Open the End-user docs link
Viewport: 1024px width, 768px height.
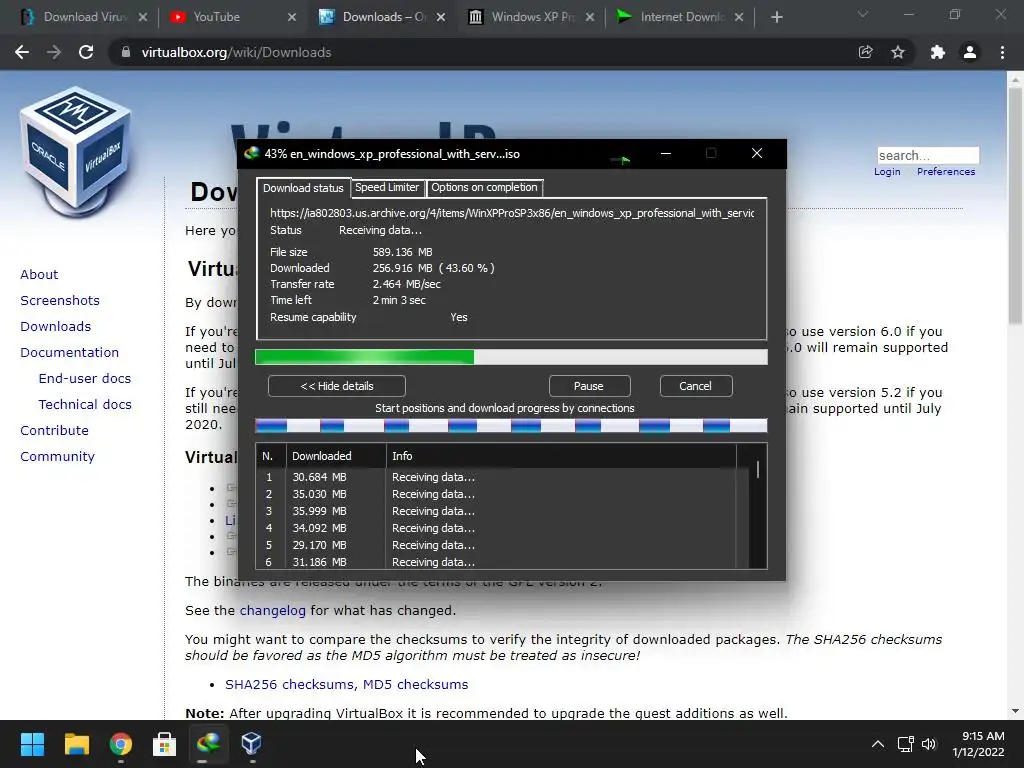coord(85,379)
